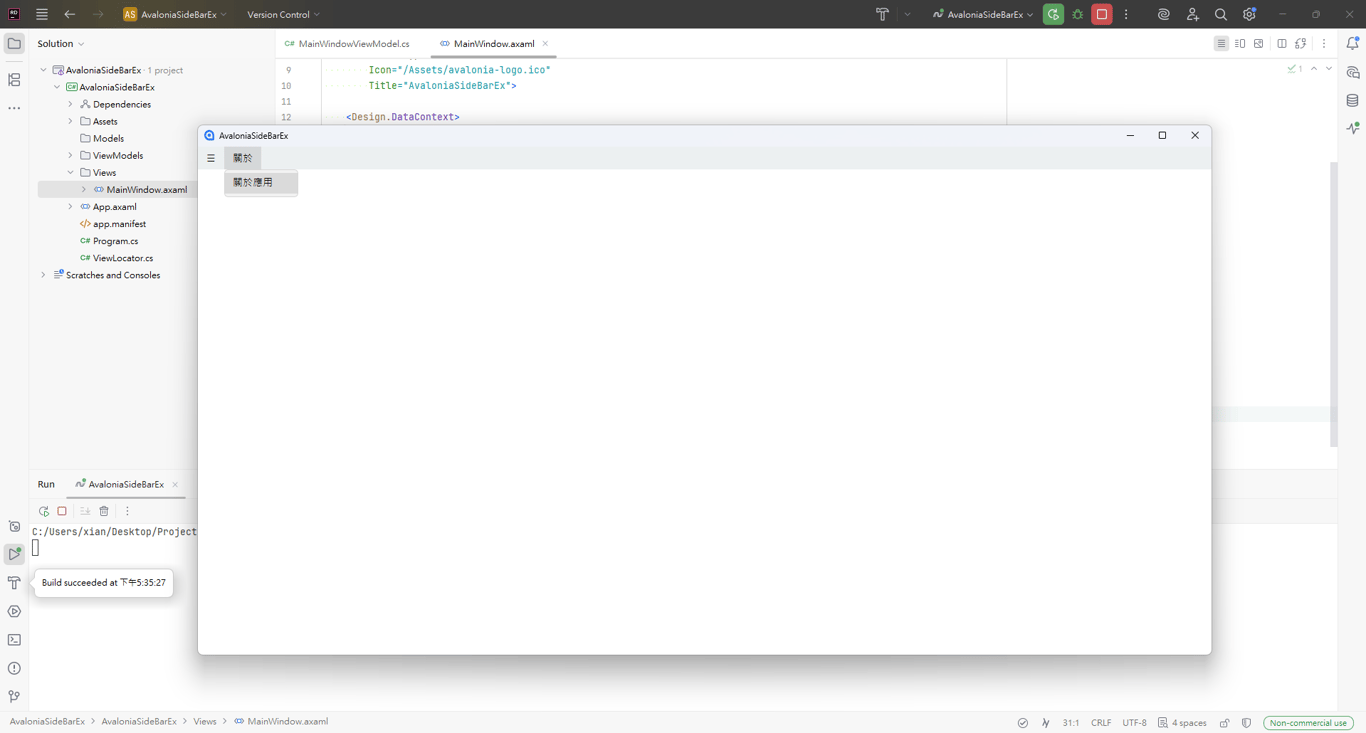Image resolution: width=1366 pixels, height=733 pixels.
Task: Open the IDE settings gear
Action: point(1249,15)
